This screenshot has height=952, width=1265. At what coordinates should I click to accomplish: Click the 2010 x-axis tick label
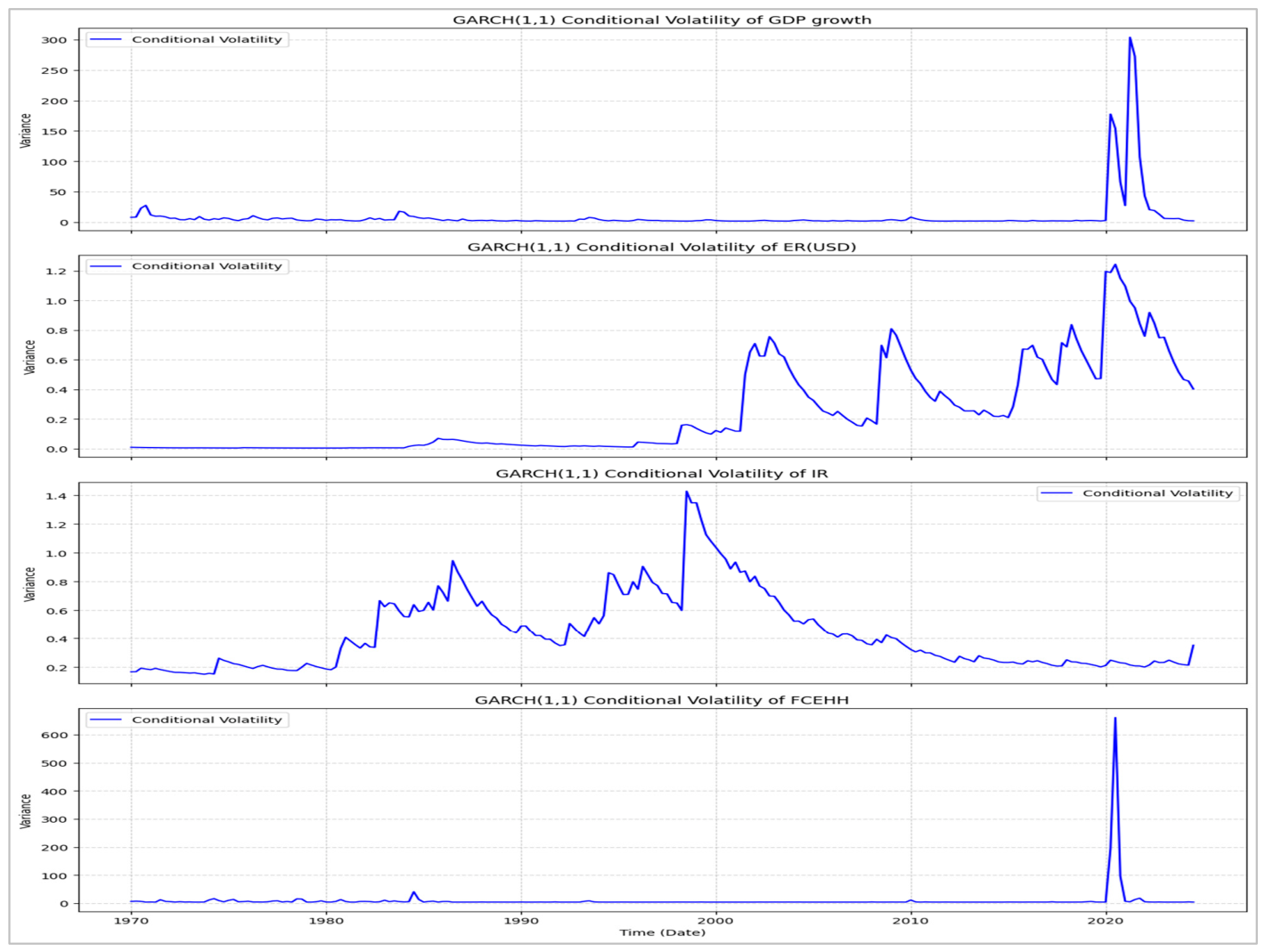coord(910,921)
